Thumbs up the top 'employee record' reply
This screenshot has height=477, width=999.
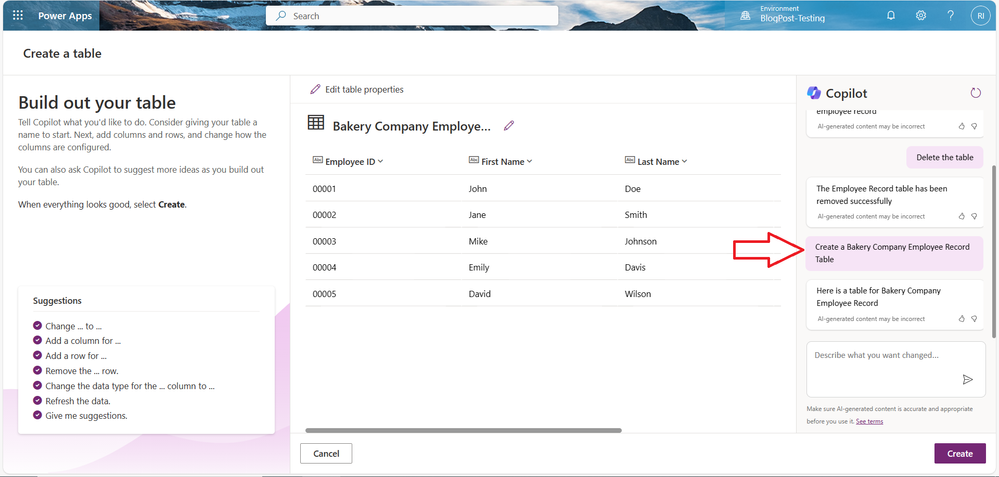(x=962, y=126)
